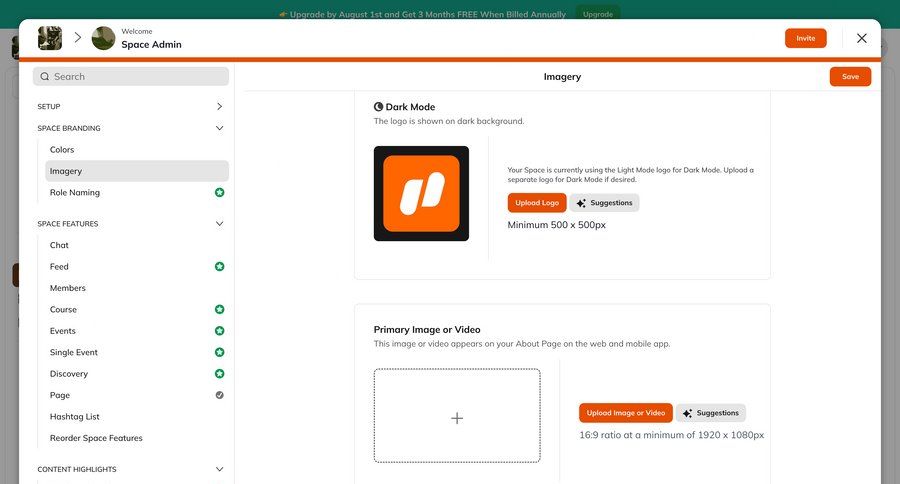This screenshot has height=484, width=900.
Task: Click the circular profile avatar beside Welcome
Action: coord(103,38)
